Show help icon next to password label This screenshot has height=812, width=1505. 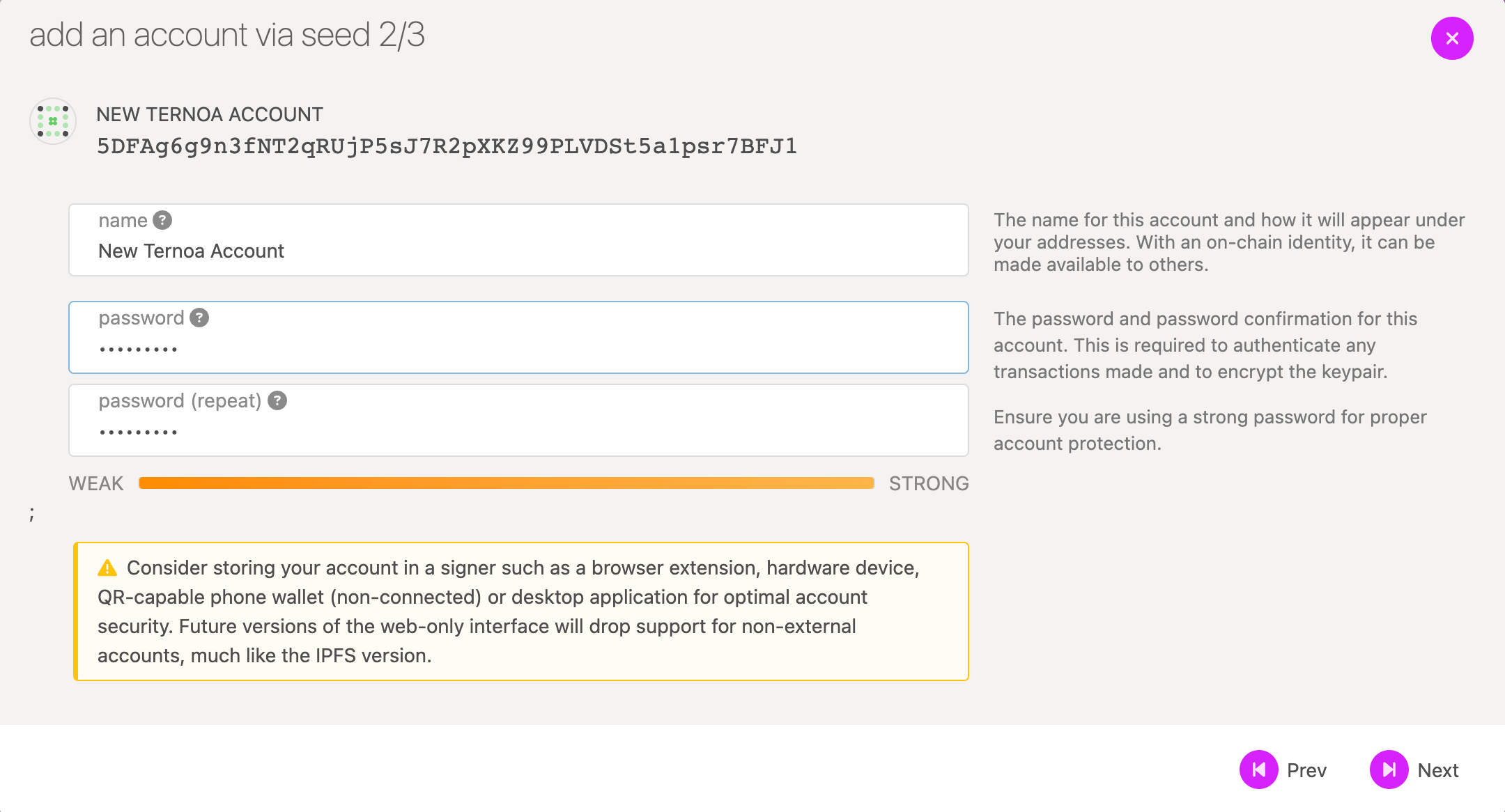[x=199, y=318]
